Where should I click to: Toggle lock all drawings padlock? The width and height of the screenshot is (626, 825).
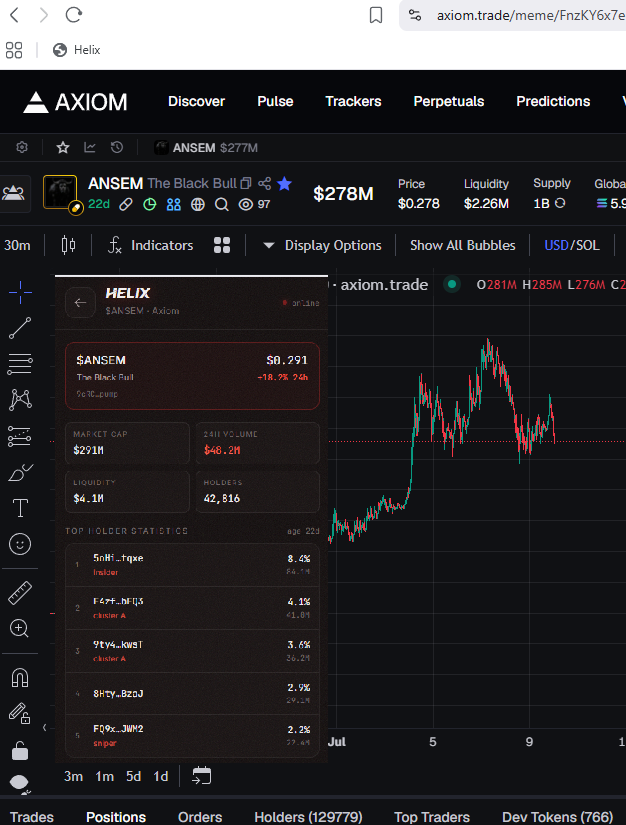(20, 751)
